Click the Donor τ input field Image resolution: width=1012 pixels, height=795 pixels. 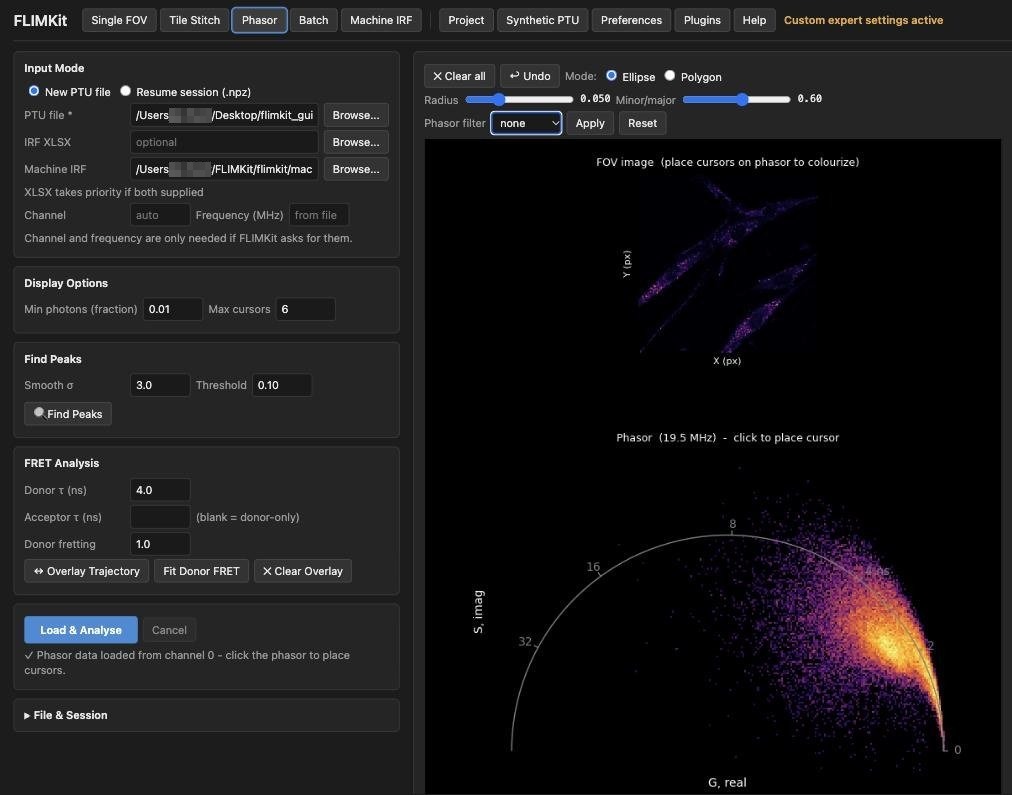click(x=160, y=490)
